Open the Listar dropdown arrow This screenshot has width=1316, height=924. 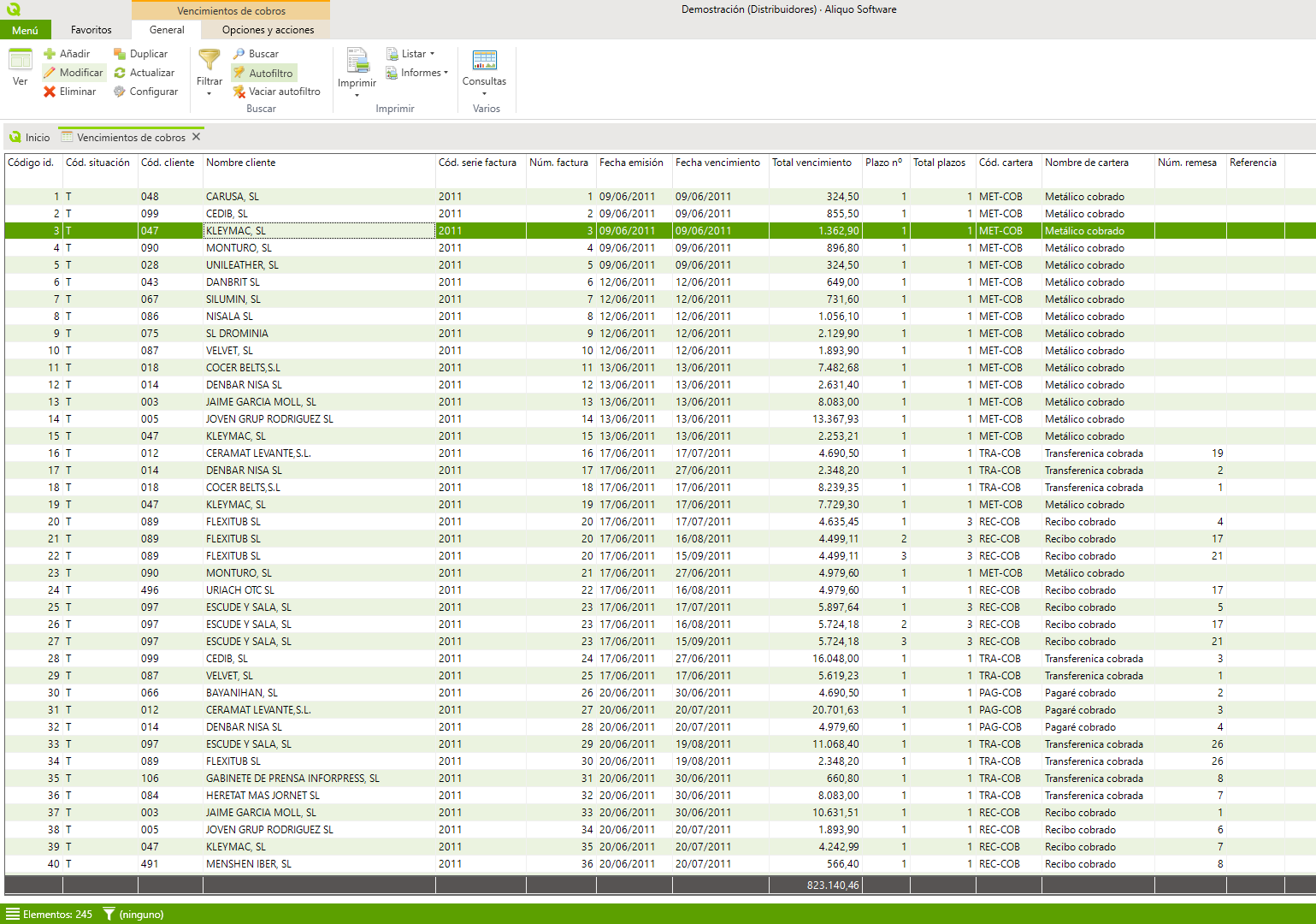pos(432,54)
